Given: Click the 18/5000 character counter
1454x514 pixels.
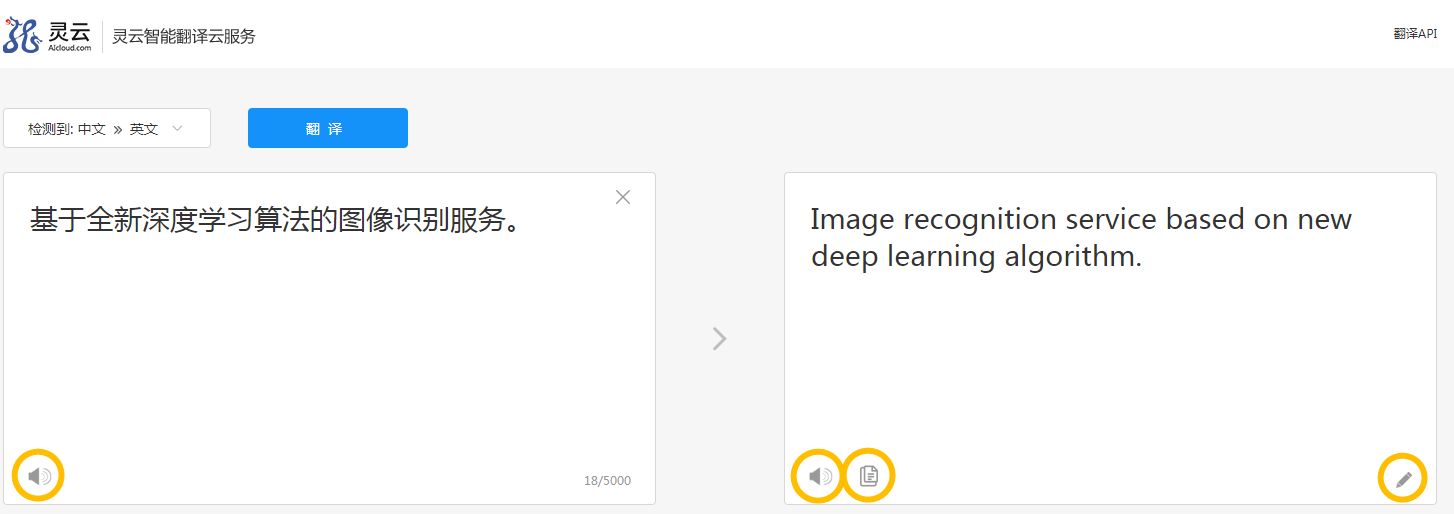Looking at the screenshot, I should (x=607, y=481).
